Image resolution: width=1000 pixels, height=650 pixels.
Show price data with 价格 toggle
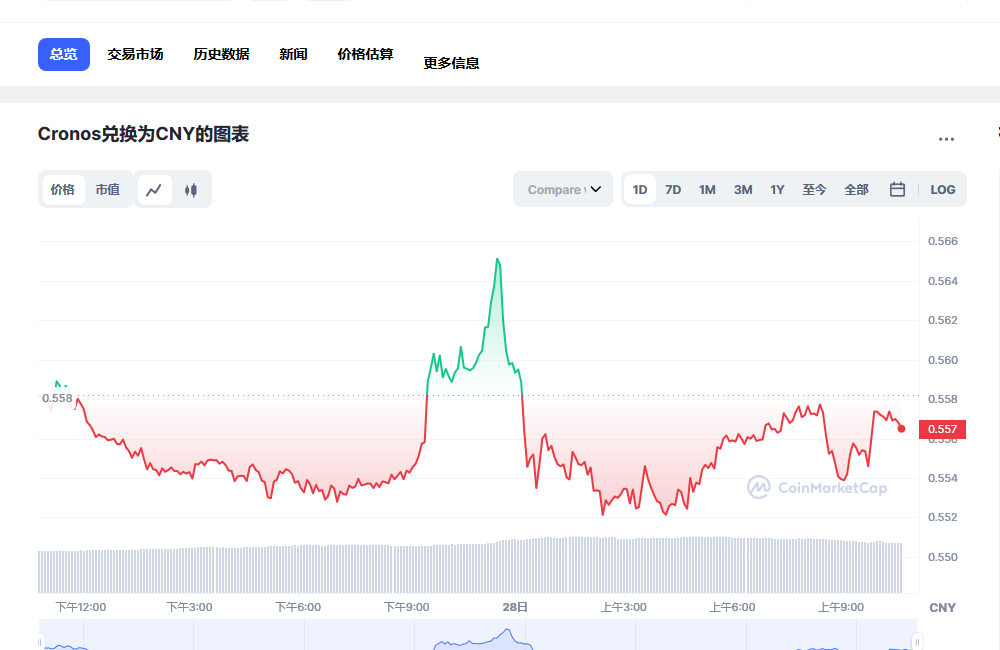coord(62,190)
